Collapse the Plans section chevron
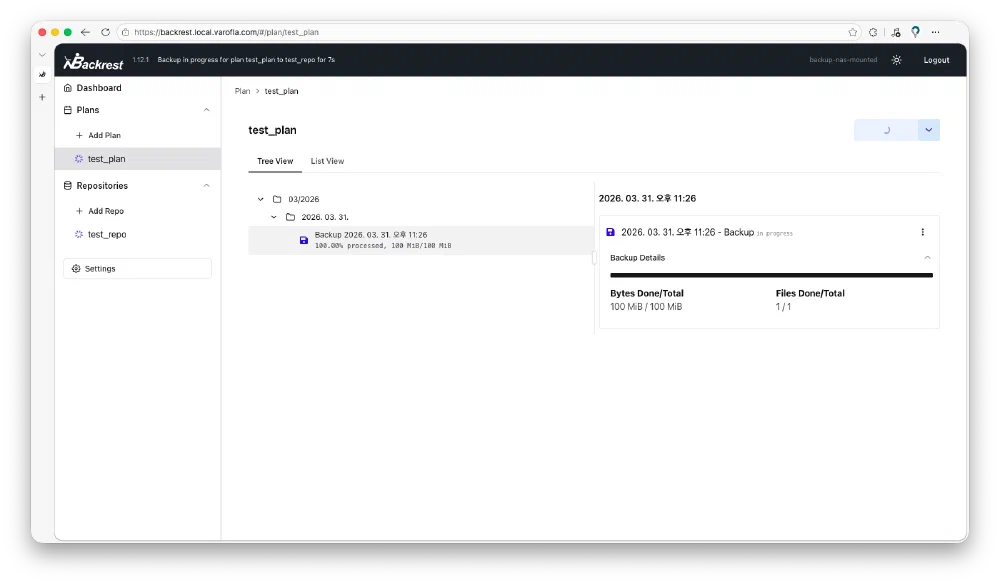Viewport: 1000px width, 584px height. [207, 110]
